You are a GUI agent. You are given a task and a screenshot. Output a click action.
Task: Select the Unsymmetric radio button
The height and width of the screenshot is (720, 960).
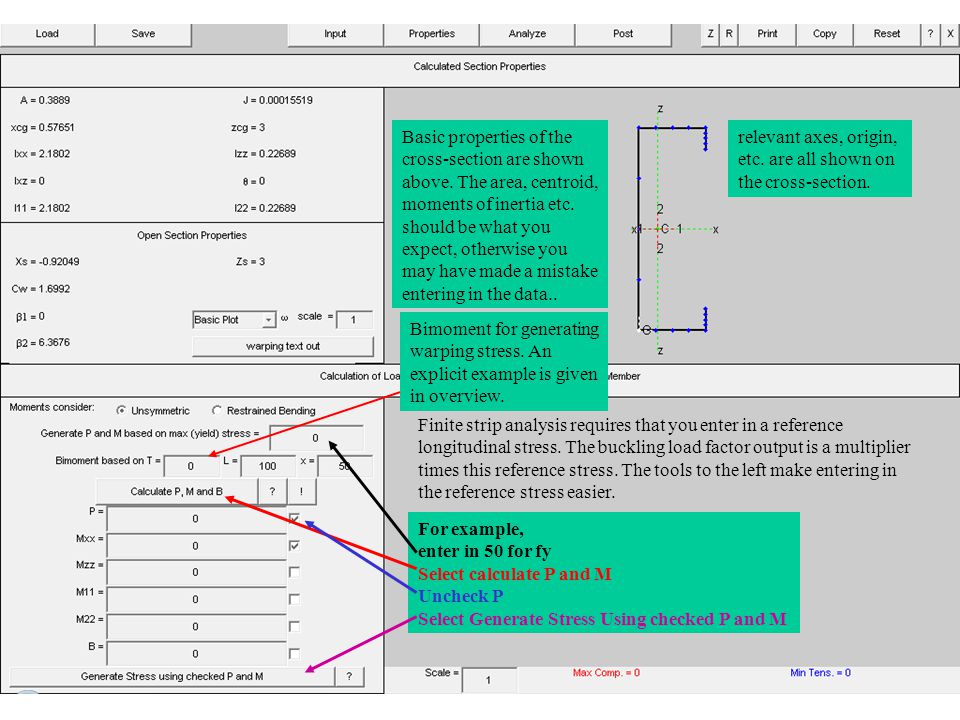click(x=121, y=410)
